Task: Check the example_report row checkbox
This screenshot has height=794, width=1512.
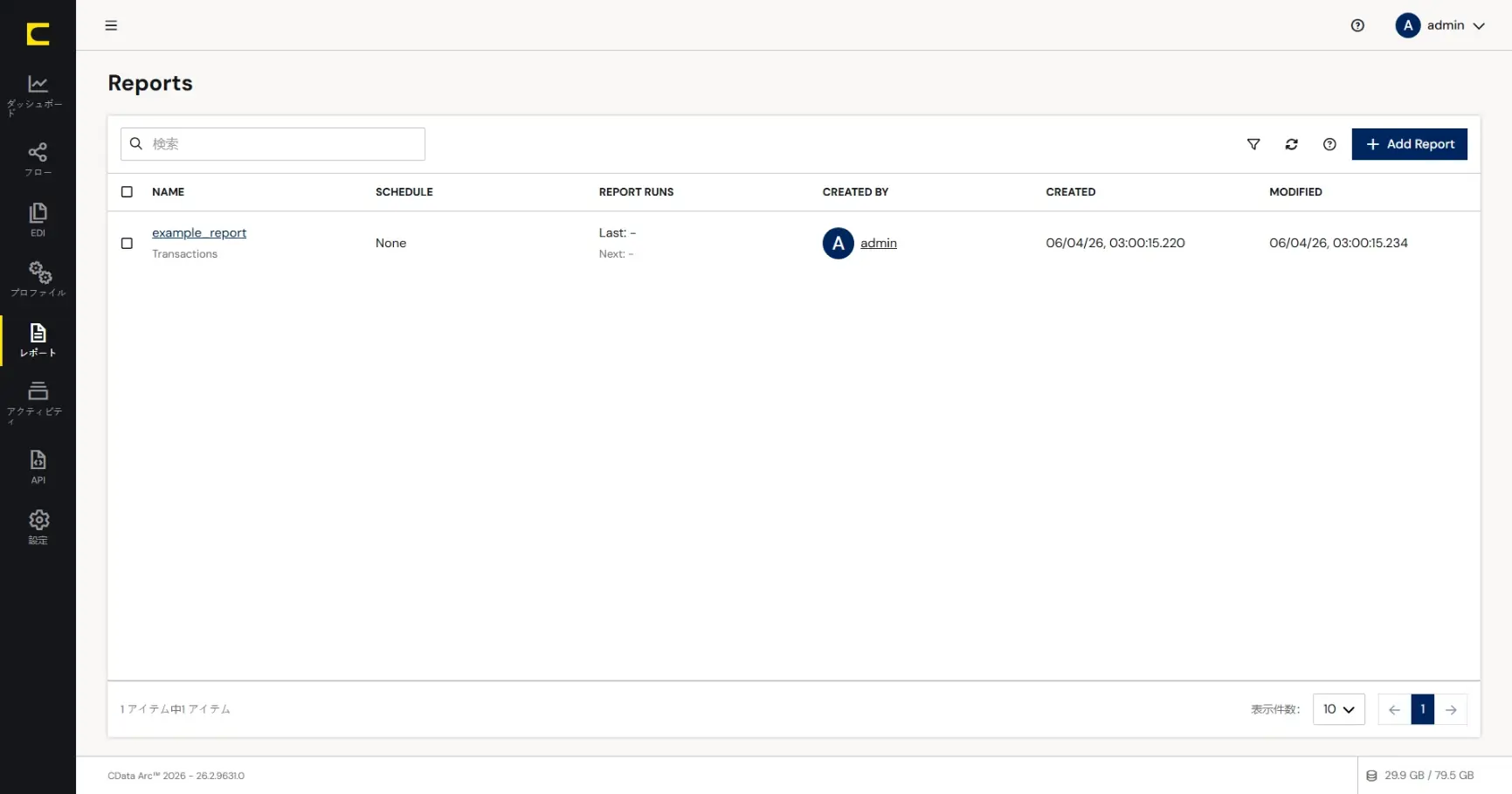Action: point(127,243)
